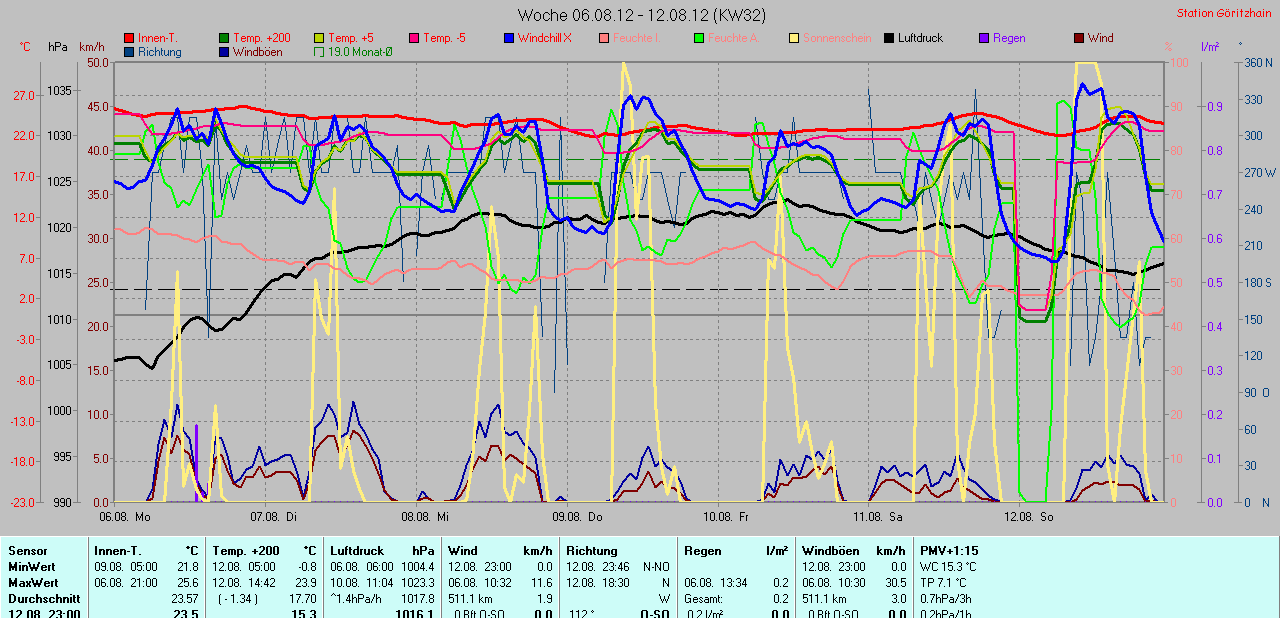
Task: Click the '09.08. Do' date on the axis
Action: pyautogui.click(x=577, y=516)
